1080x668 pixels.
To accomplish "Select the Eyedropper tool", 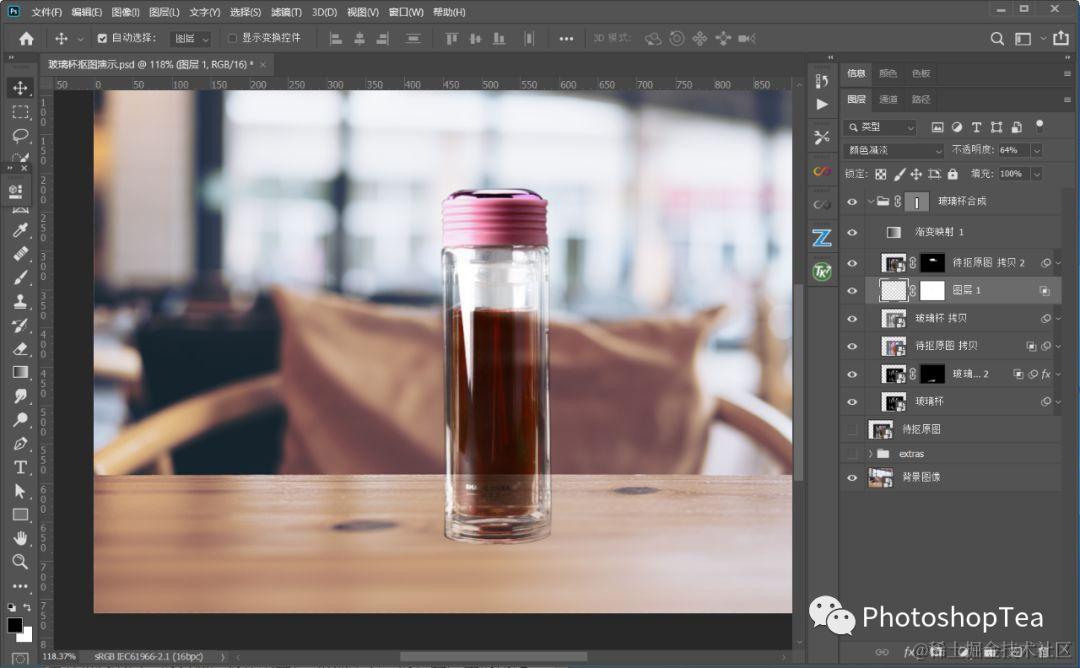I will click(x=20, y=231).
